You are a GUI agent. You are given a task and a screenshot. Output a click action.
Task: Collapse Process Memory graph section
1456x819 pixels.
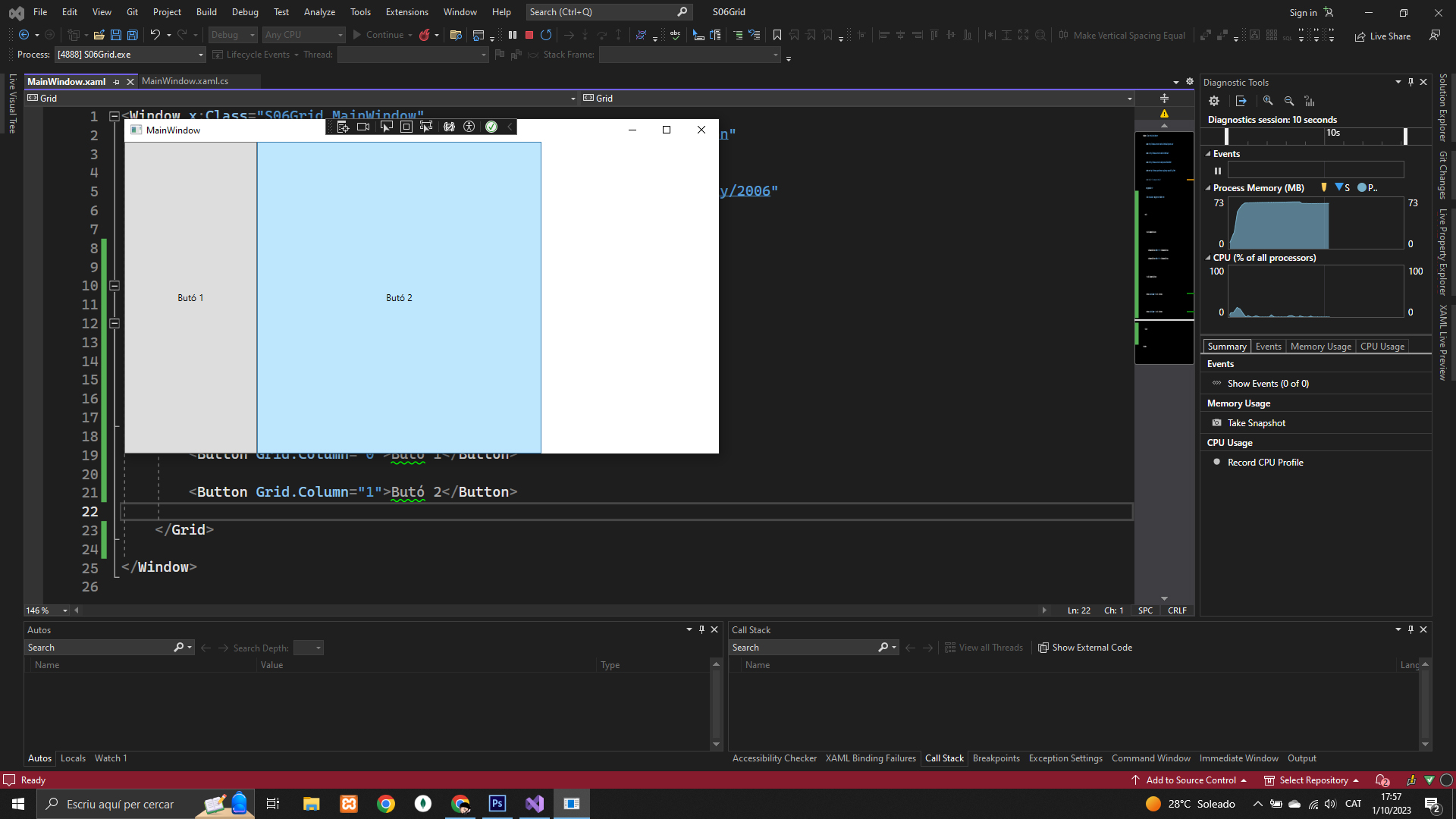(x=1208, y=188)
